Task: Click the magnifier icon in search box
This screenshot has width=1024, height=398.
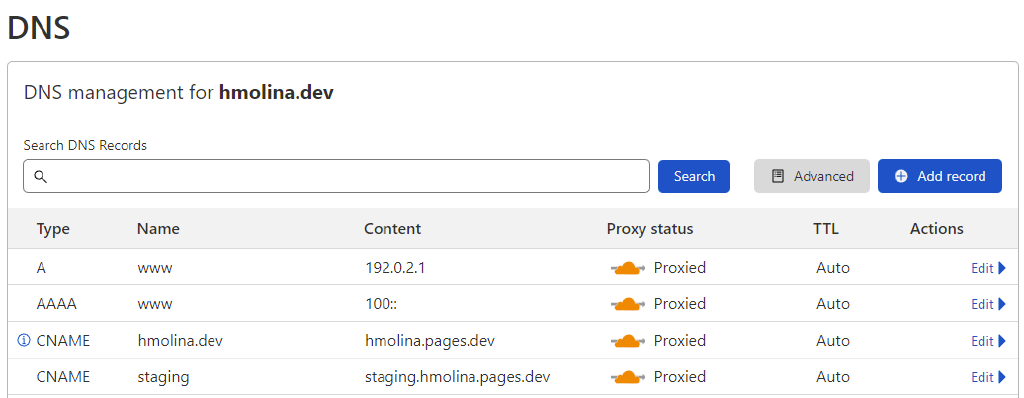Action: coord(40,176)
